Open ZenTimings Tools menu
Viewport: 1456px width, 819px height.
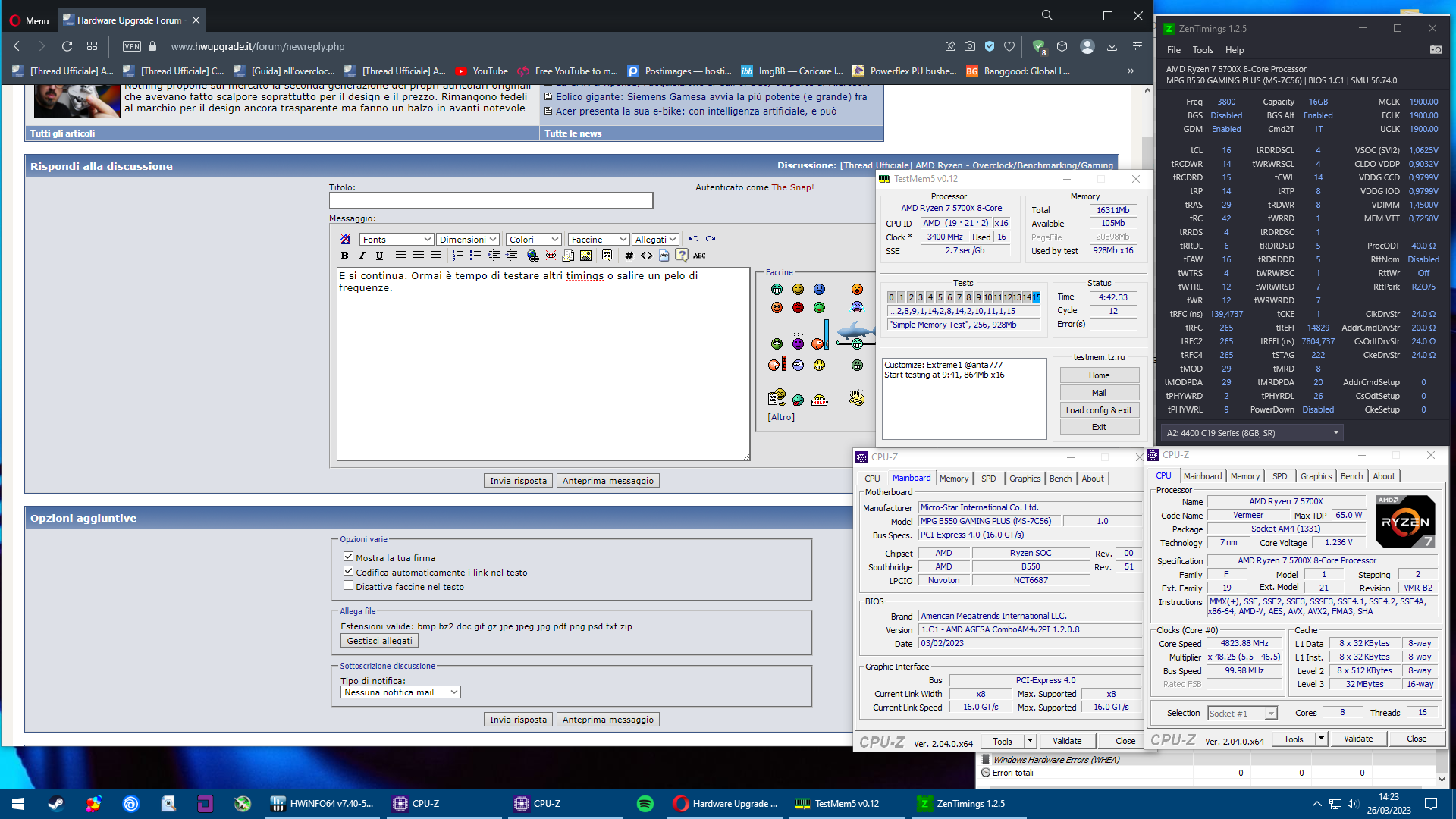pos(1203,50)
